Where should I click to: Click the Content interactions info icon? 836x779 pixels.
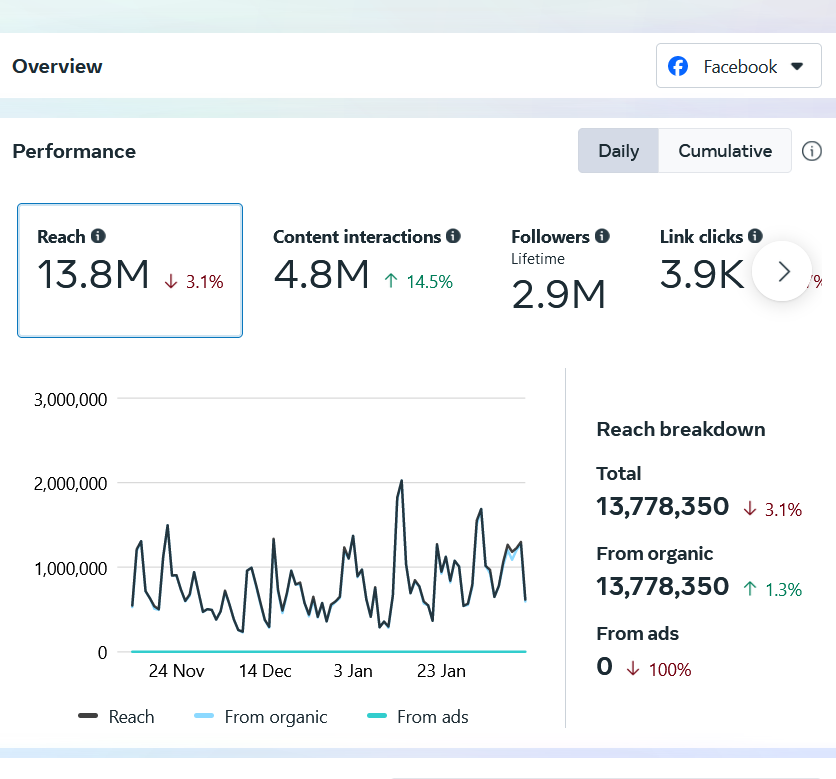(x=453, y=237)
